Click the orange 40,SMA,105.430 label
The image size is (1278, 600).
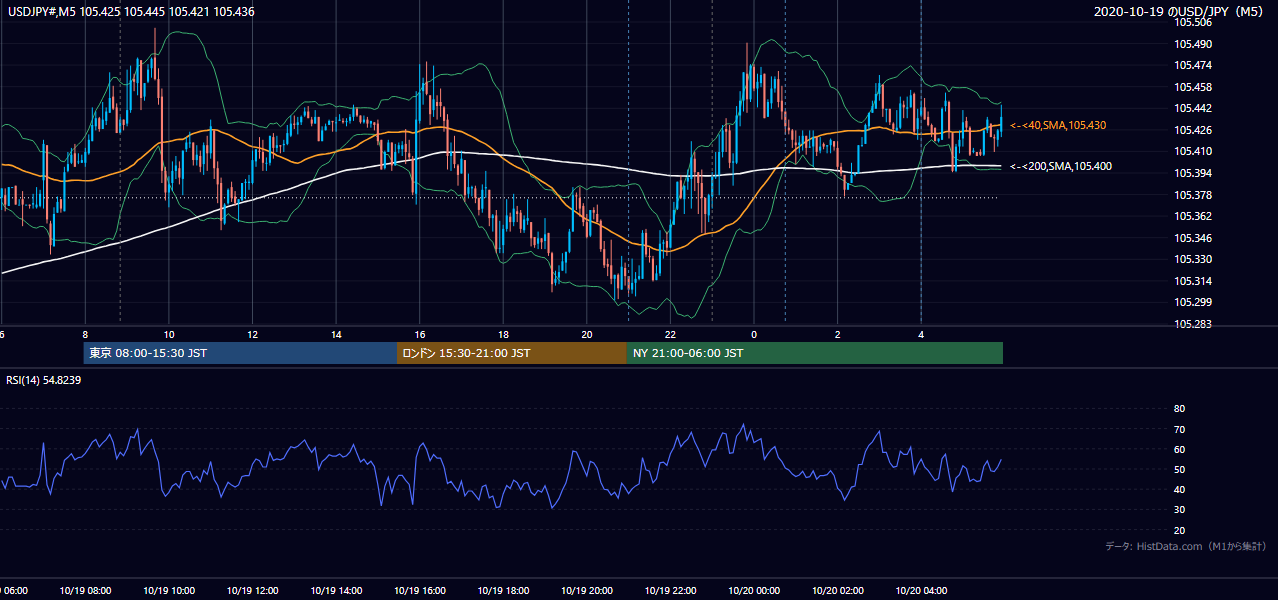point(1058,125)
